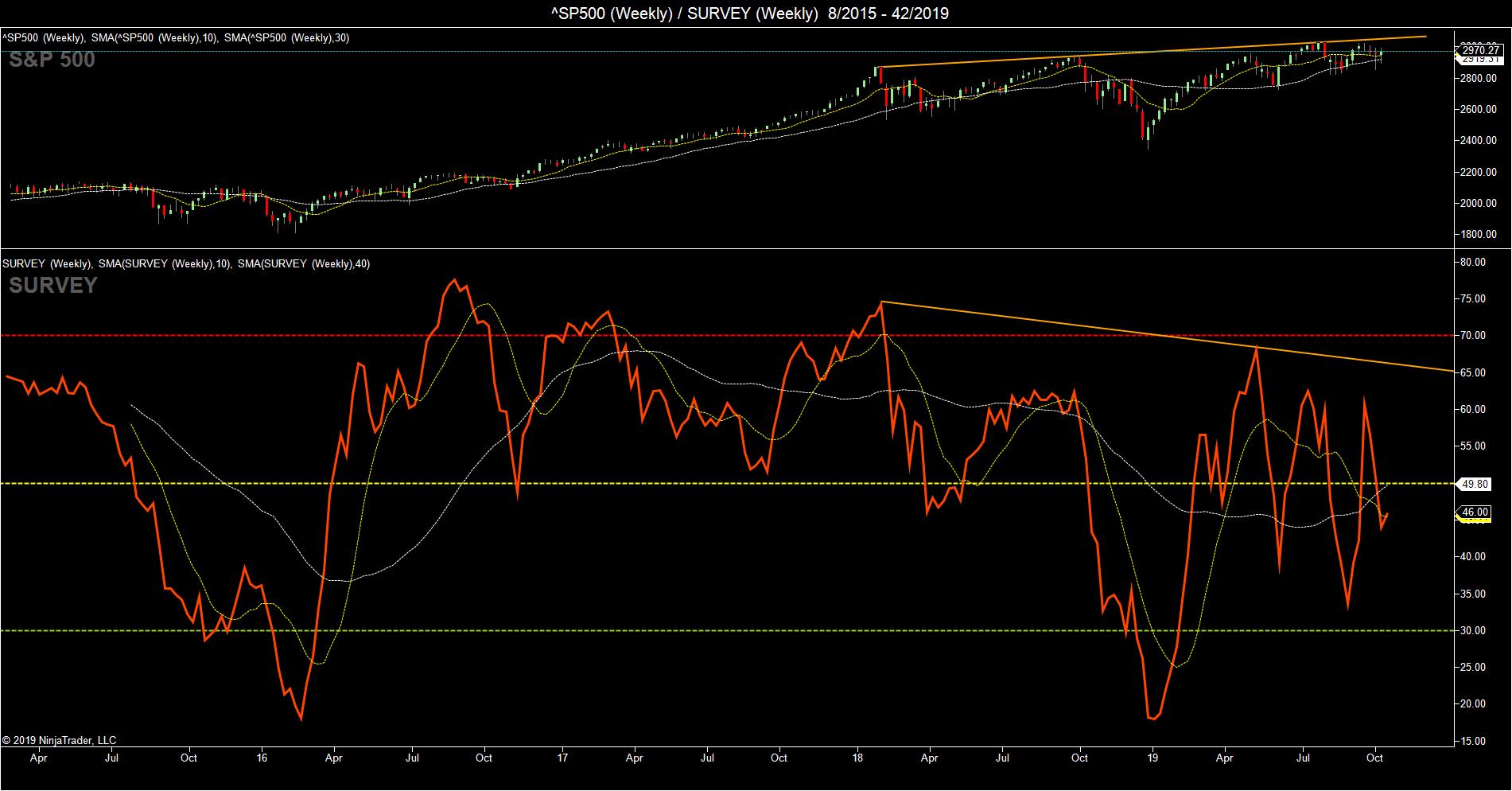
Task: Select the yellow dashed 50.00 level line
Action: coord(727,483)
